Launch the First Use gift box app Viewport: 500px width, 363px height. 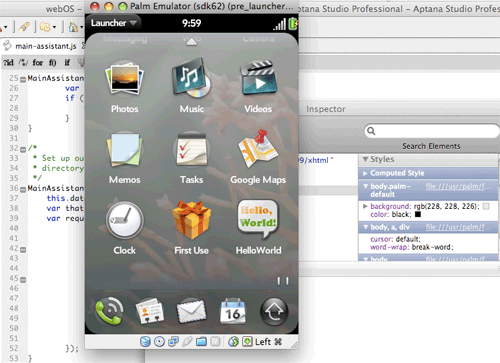coord(192,221)
